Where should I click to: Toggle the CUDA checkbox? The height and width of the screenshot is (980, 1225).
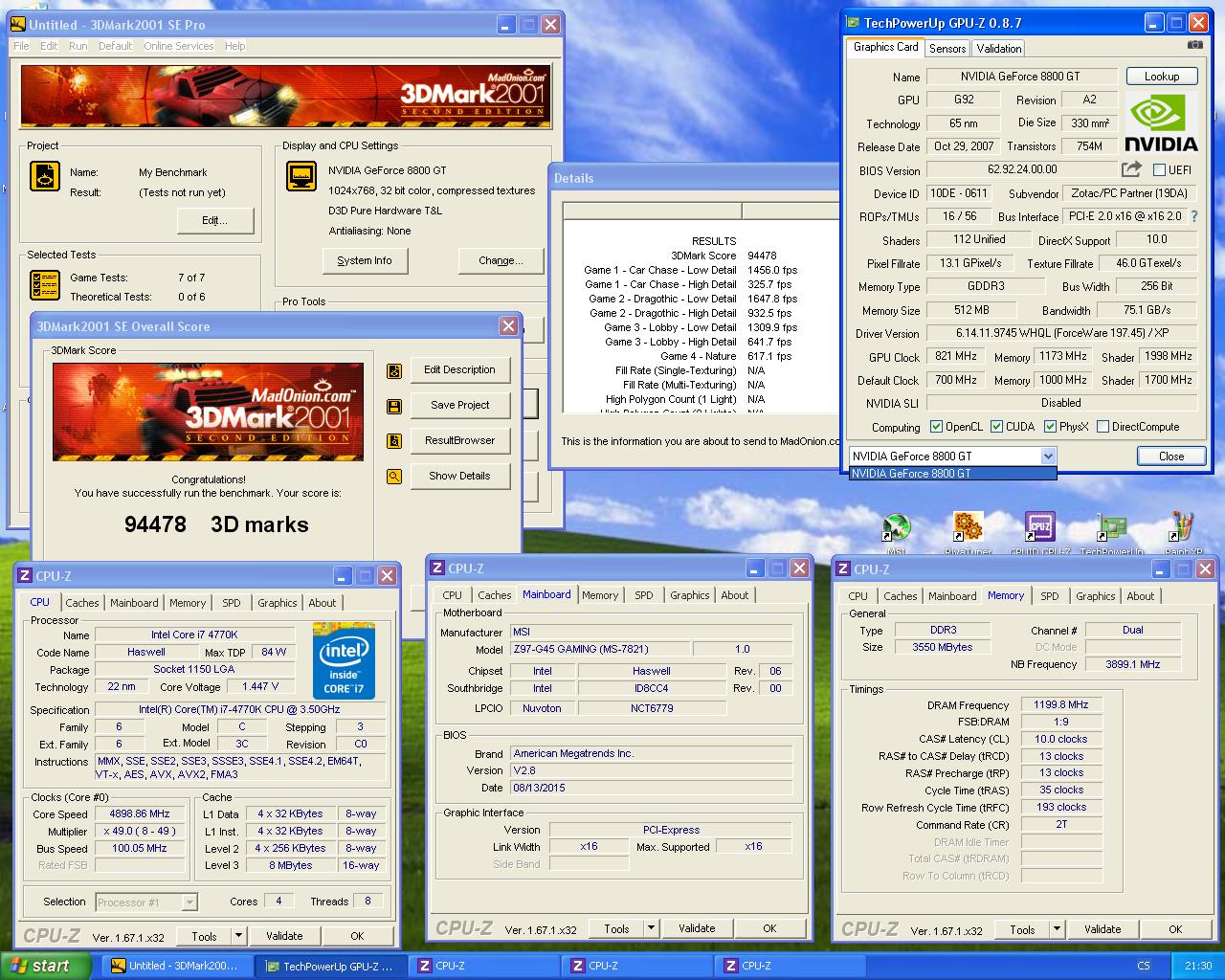996,427
